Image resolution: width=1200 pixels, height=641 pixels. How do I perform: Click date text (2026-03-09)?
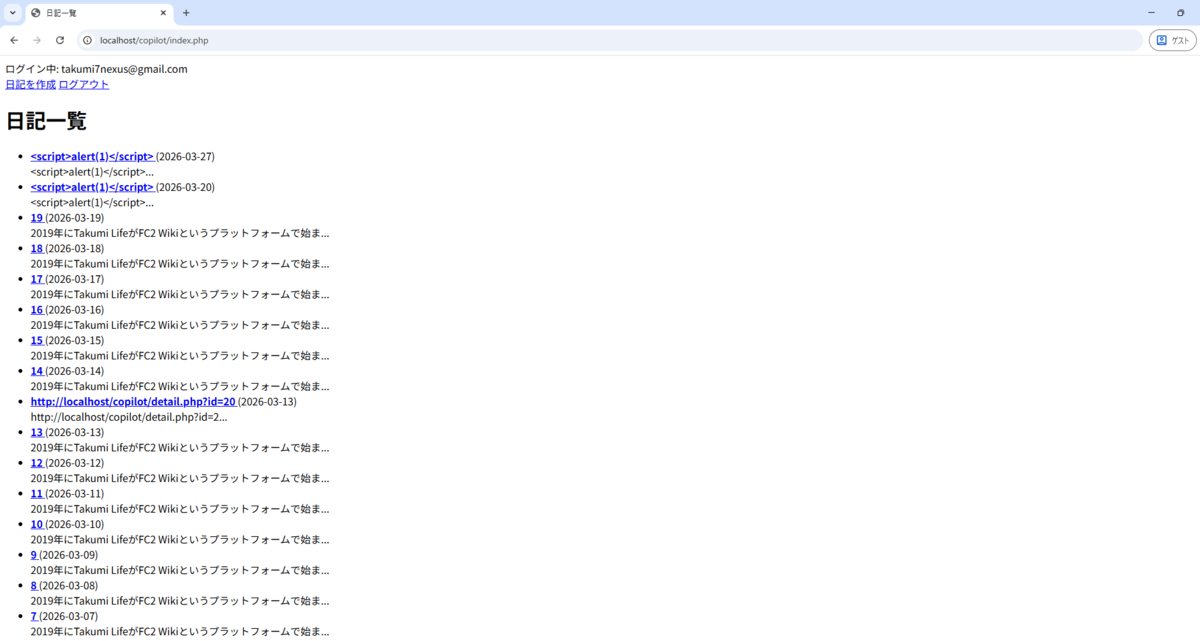click(68, 555)
